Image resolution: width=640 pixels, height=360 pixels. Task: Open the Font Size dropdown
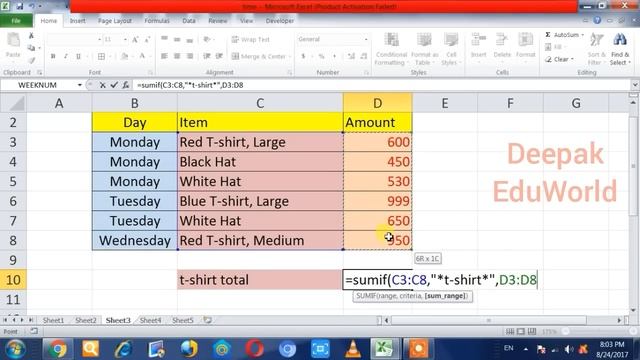click(124, 40)
